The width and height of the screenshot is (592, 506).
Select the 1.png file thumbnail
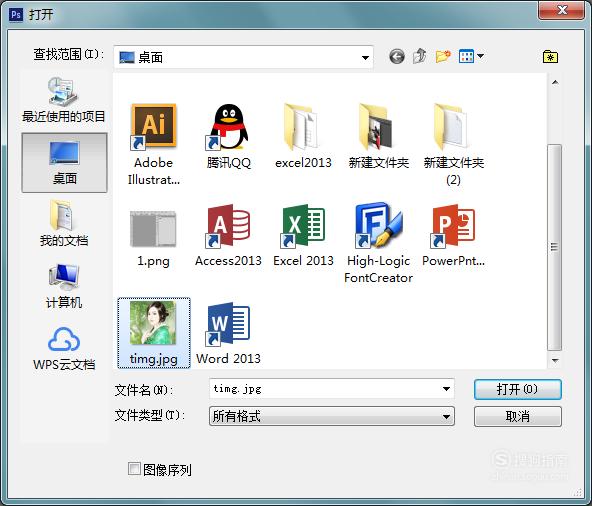[x=153, y=229]
